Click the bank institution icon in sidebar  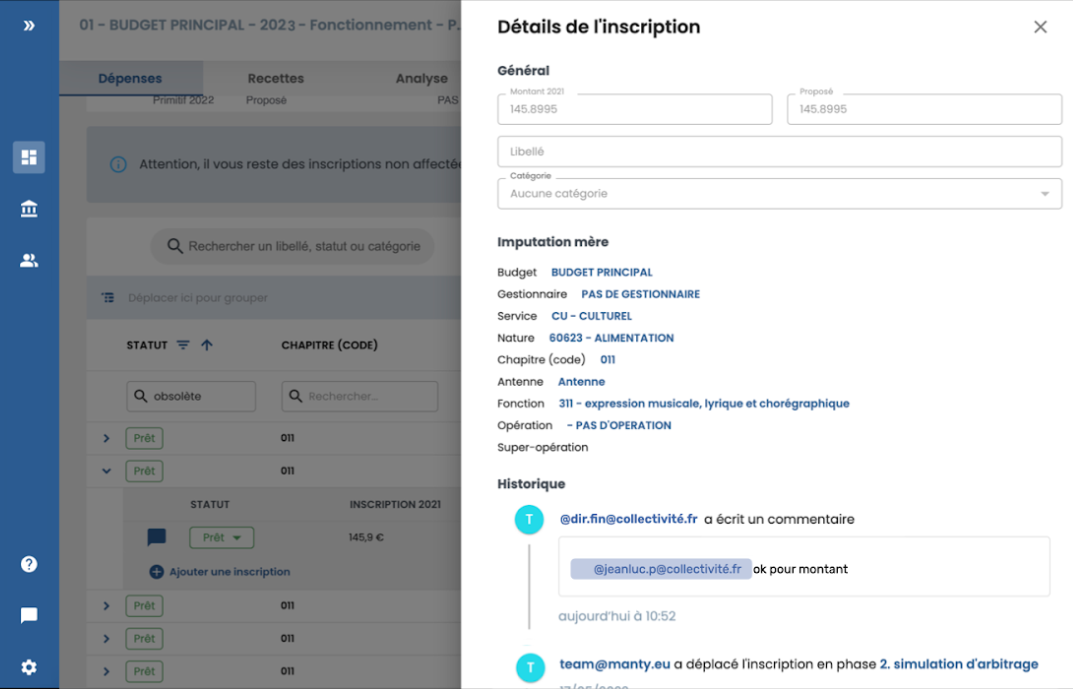pos(29,209)
